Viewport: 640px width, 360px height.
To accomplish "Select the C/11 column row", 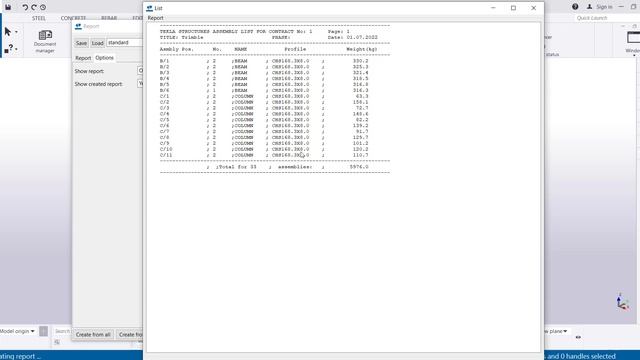I will [264, 155].
